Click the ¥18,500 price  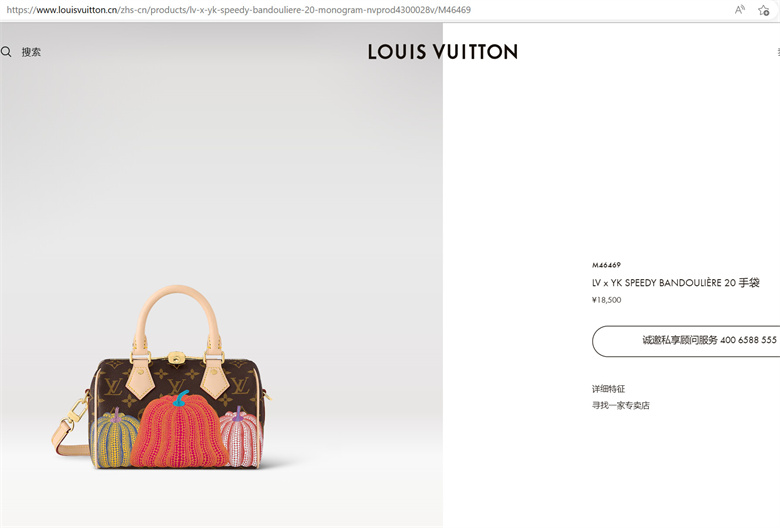(x=606, y=300)
